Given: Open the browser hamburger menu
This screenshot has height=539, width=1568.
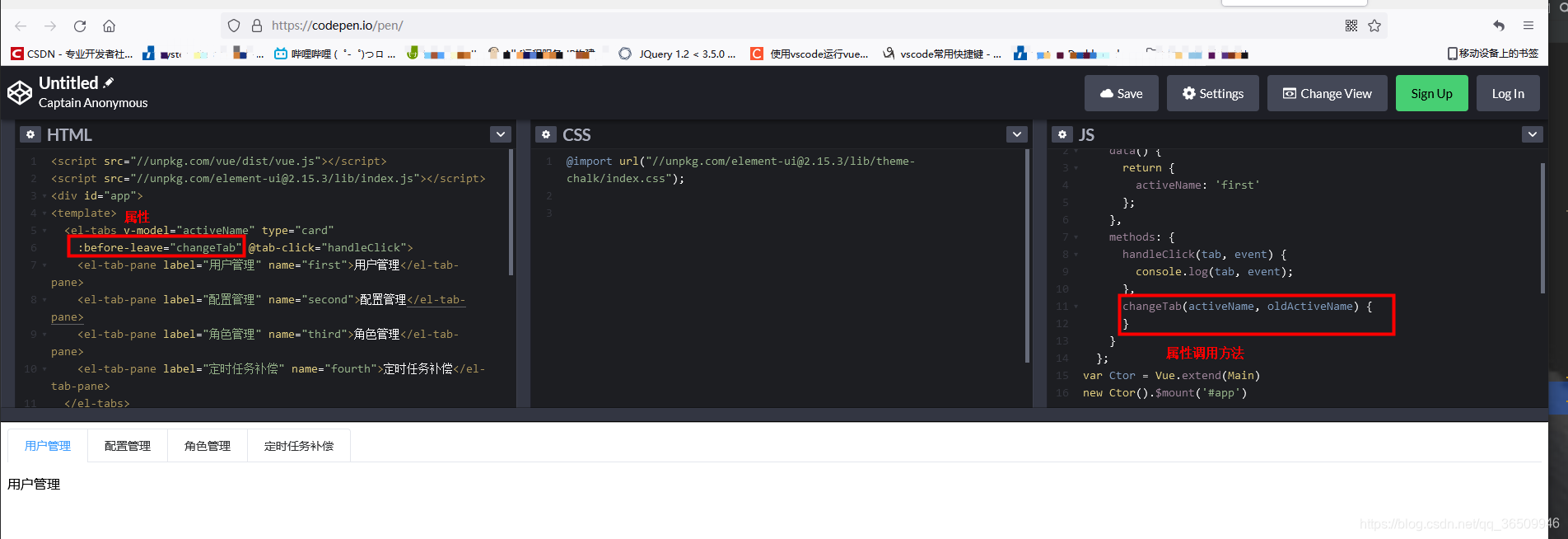Looking at the screenshot, I should tap(1528, 26).
